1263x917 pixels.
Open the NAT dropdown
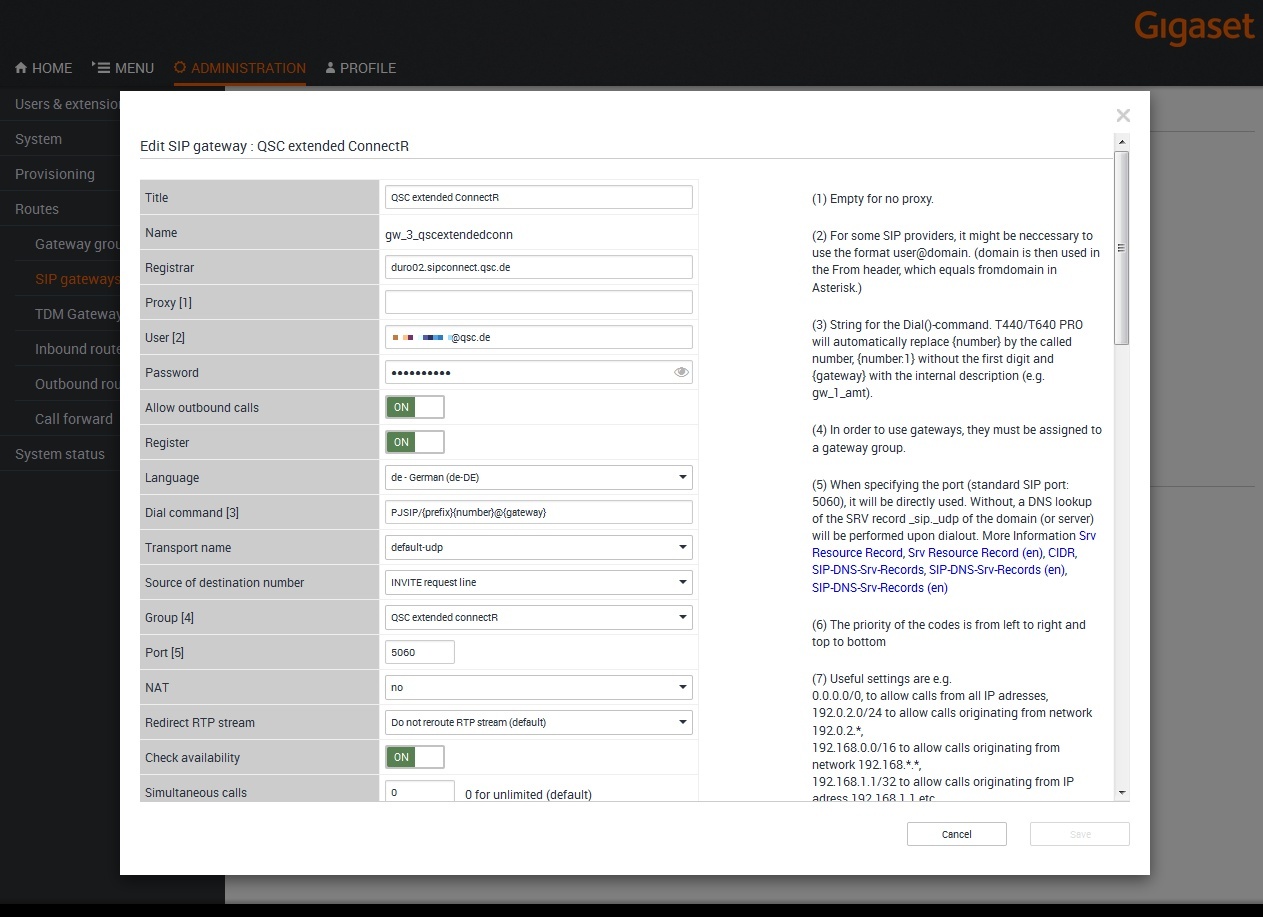pyautogui.click(x=539, y=687)
